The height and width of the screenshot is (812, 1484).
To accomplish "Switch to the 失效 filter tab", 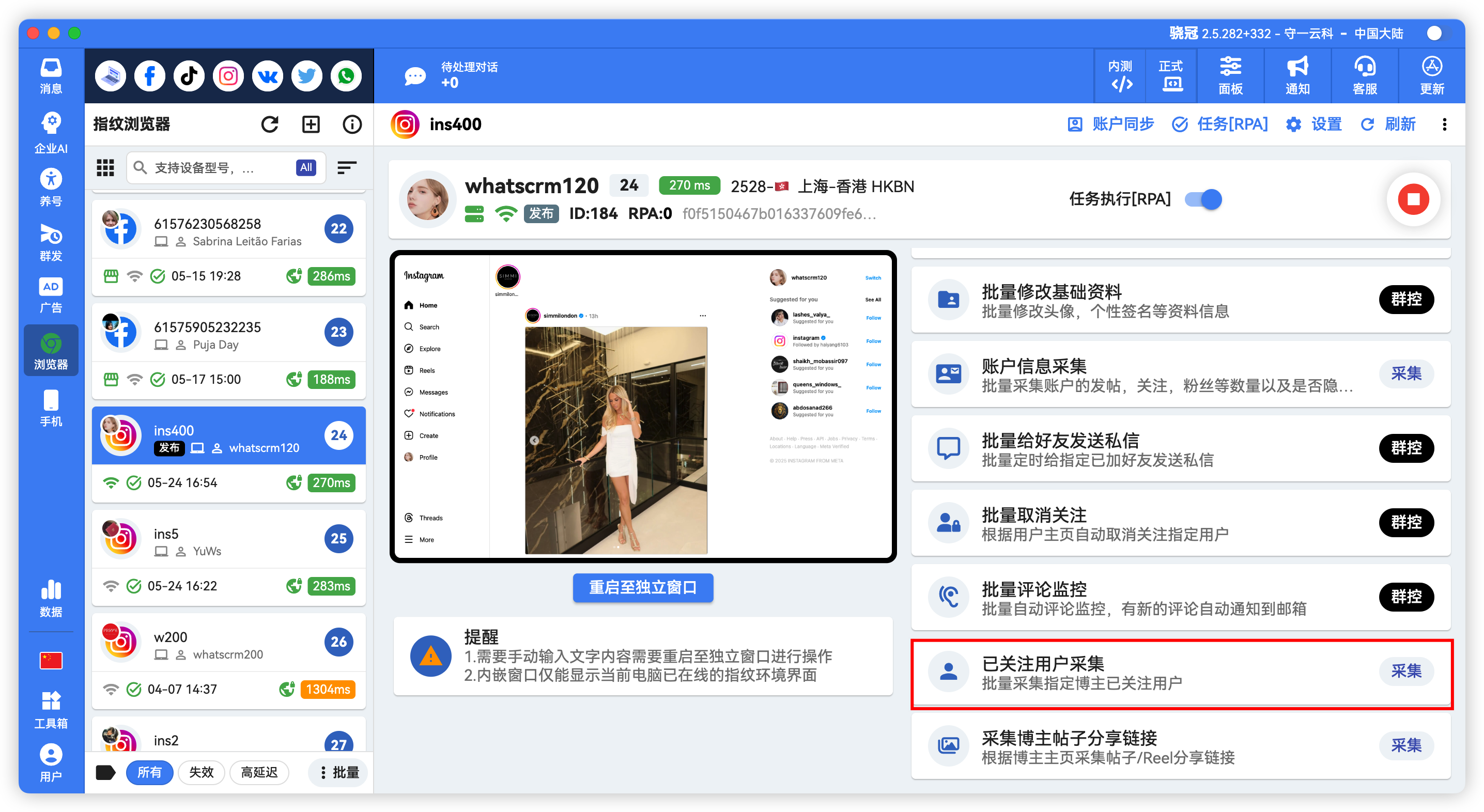I will pos(201,772).
